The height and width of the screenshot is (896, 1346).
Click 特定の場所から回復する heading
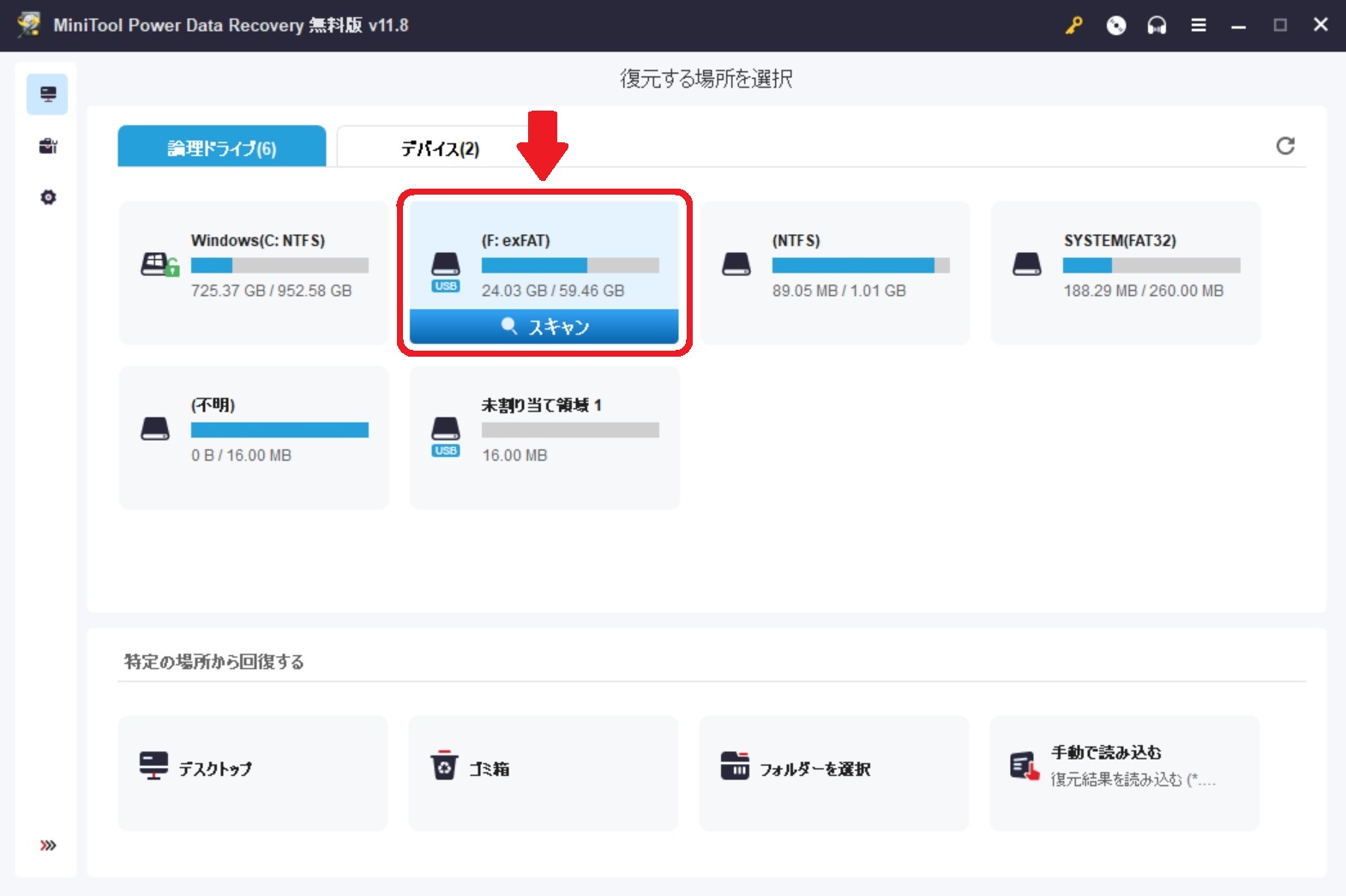point(214,661)
